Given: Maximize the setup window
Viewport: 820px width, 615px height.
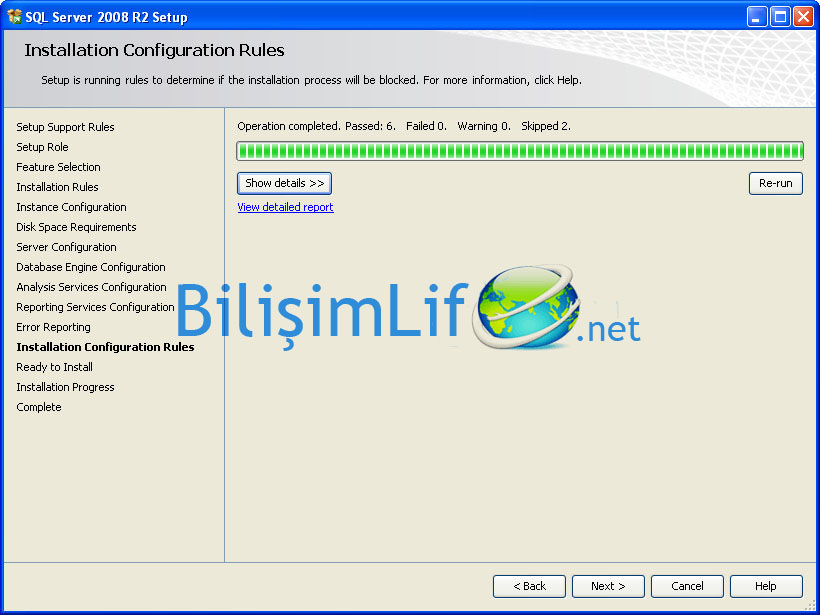Looking at the screenshot, I should pos(780,17).
